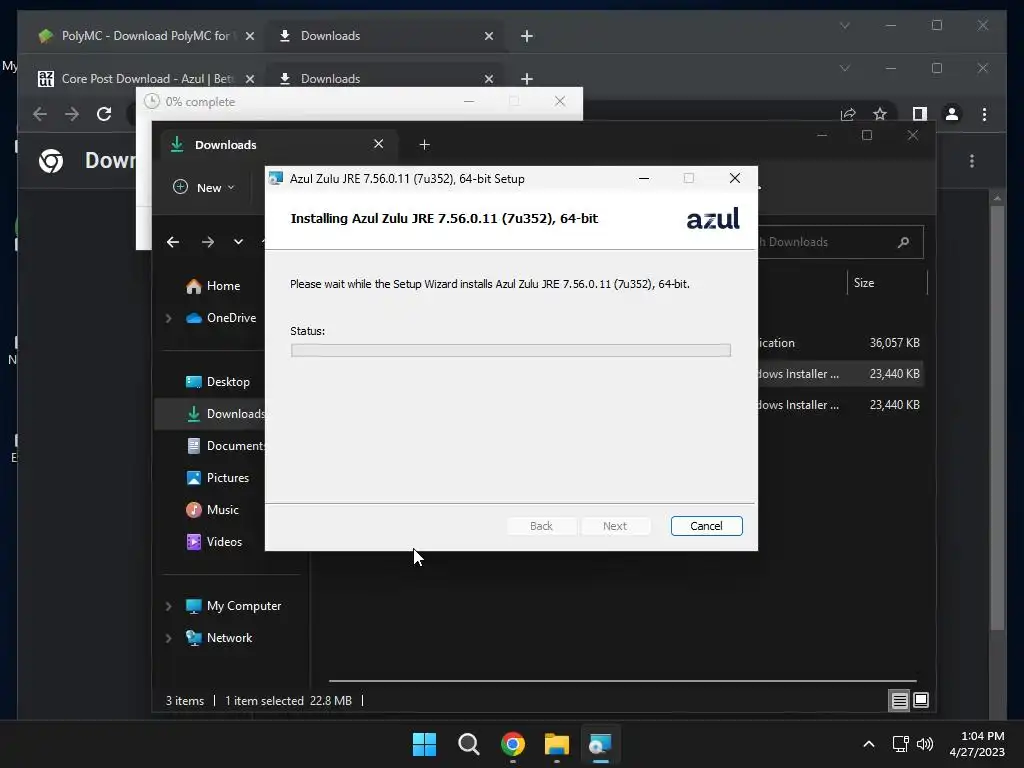Go forward in File Explorer navigation
The width and height of the screenshot is (1024, 768).
[x=208, y=242]
